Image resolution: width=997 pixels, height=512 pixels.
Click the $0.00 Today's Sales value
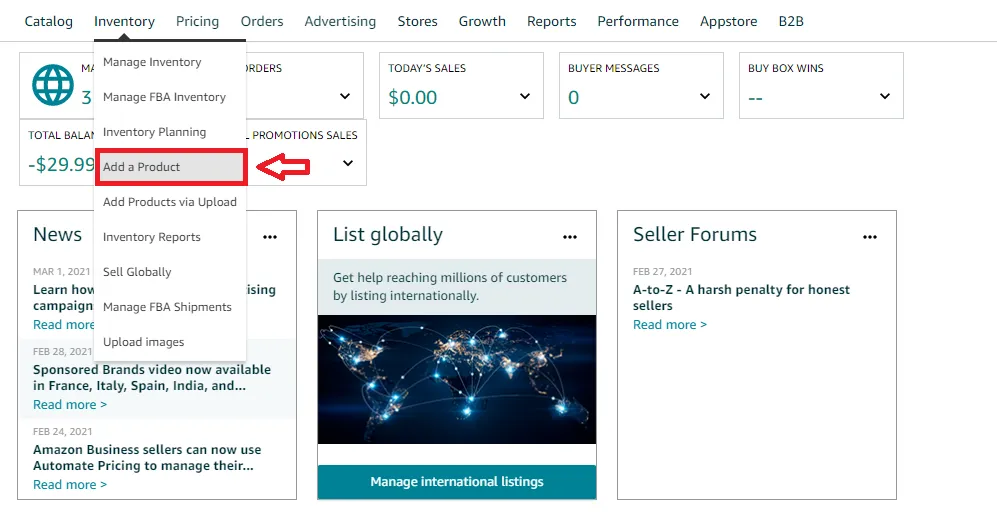tap(413, 97)
